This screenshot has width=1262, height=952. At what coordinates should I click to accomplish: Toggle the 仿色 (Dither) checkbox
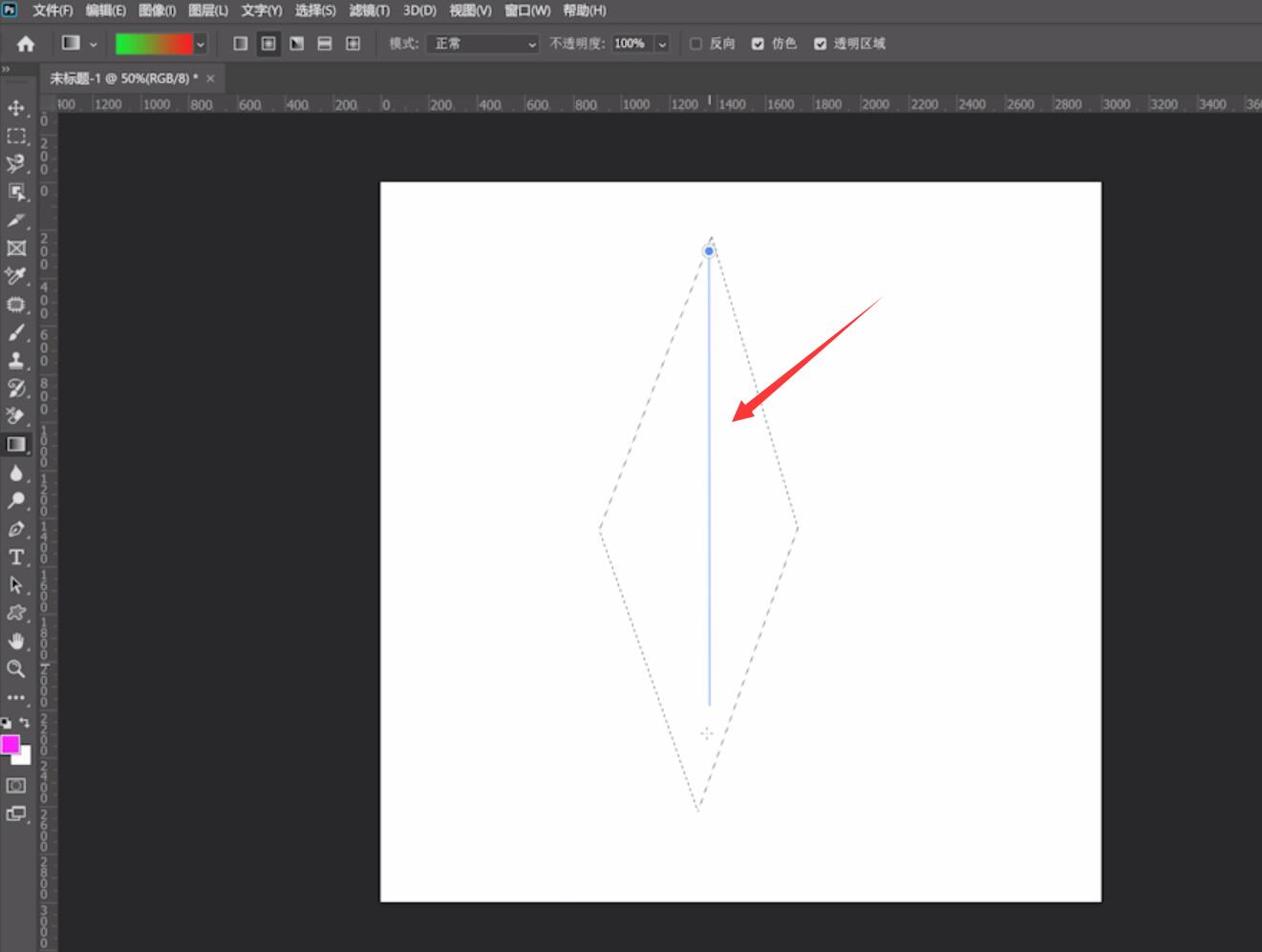click(758, 44)
